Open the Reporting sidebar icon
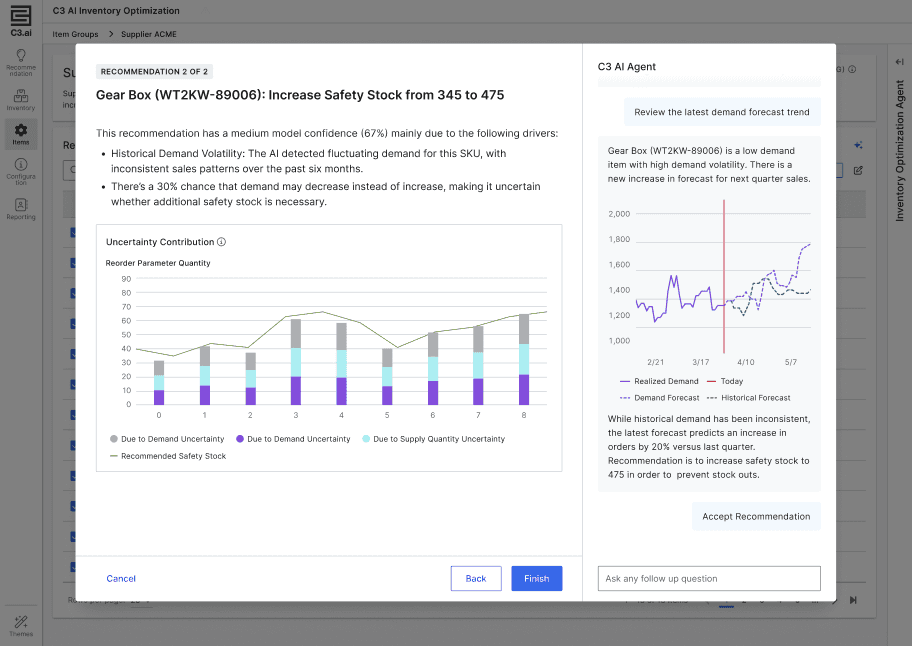Image resolution: width=912 pixels, height=646 pixels. [21, 209]
